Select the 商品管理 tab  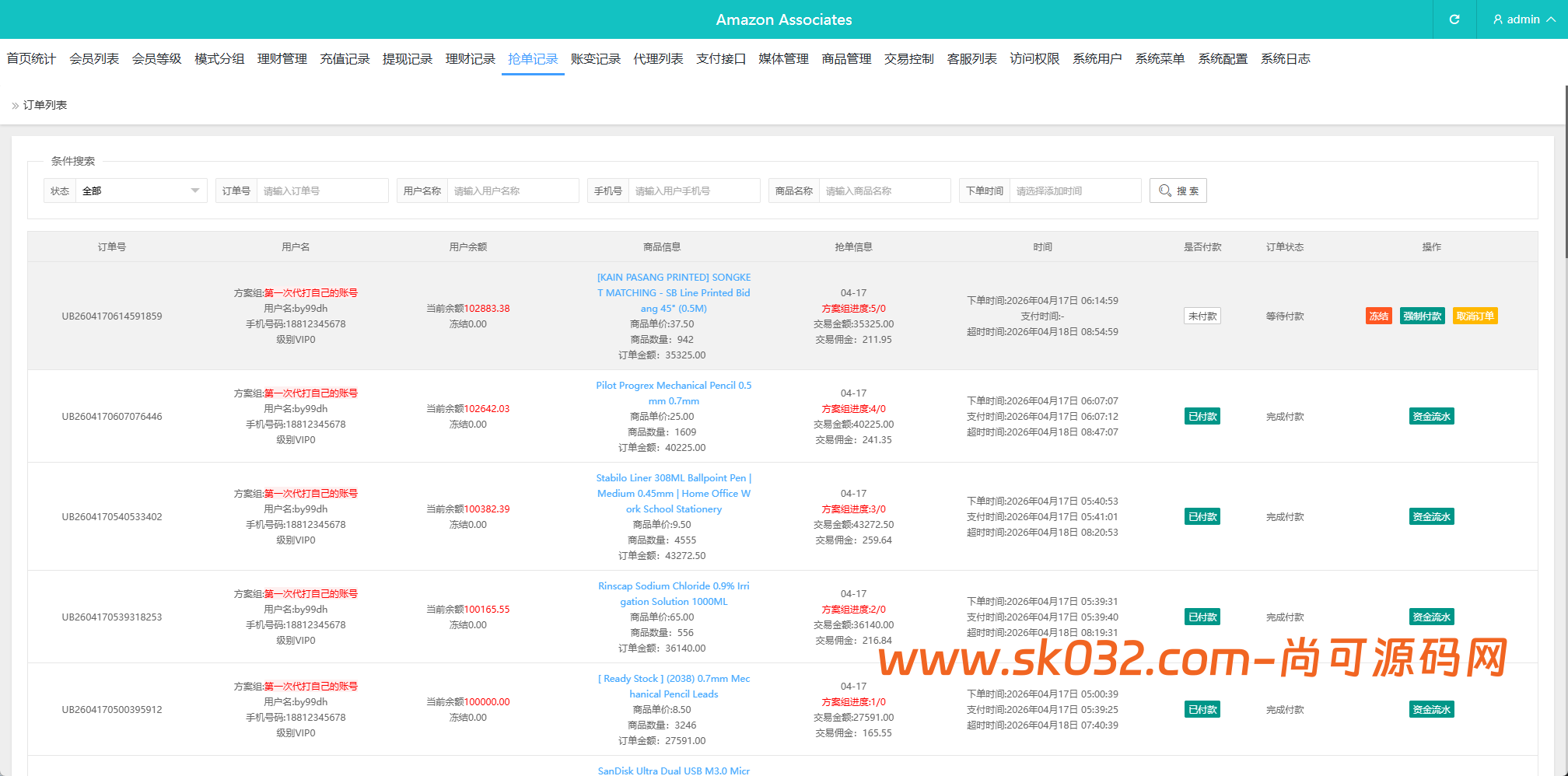pos(846,58)
